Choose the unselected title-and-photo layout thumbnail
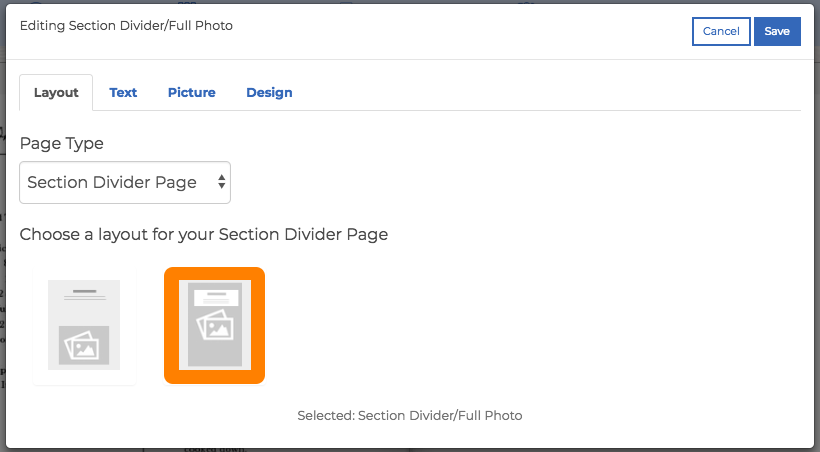820x452 pixels. pos(84,325)
